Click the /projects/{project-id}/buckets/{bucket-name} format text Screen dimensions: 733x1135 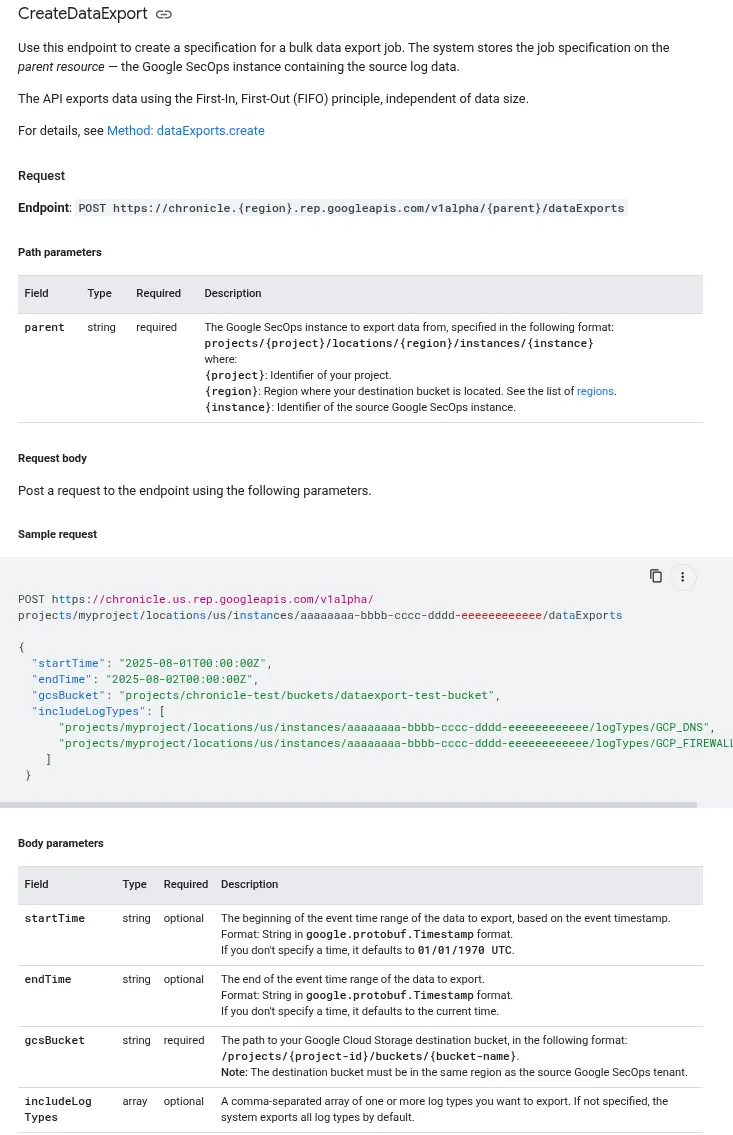coord(369,1056)
